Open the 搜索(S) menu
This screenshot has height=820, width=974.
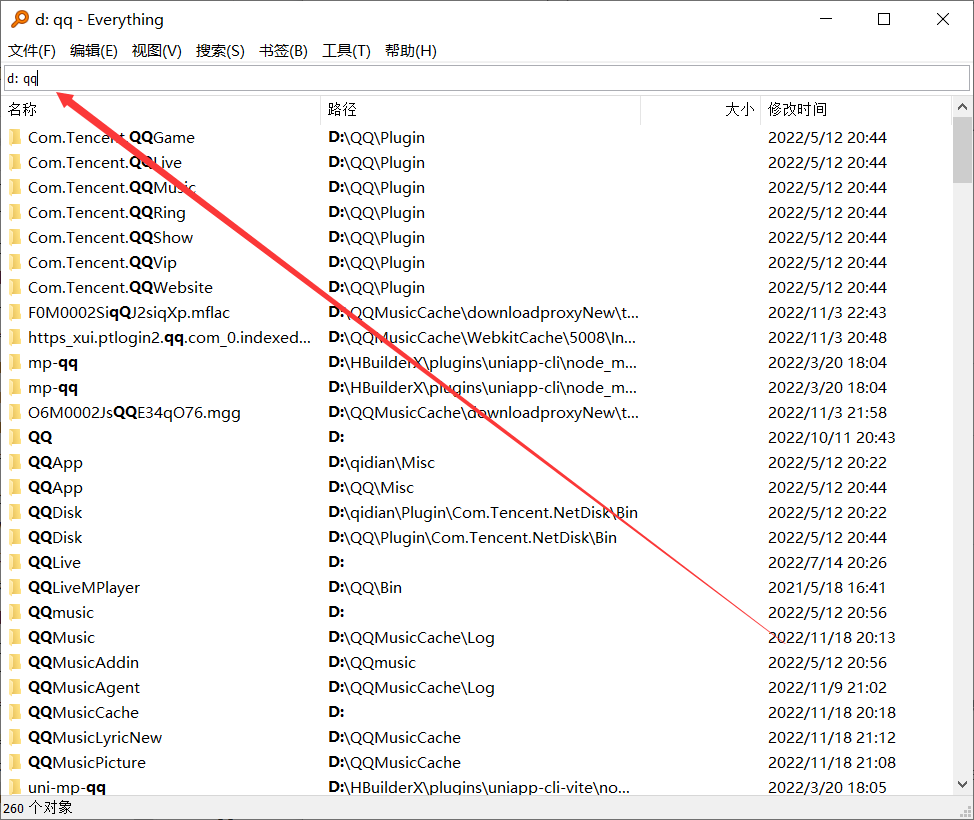[x=220, y=51]
